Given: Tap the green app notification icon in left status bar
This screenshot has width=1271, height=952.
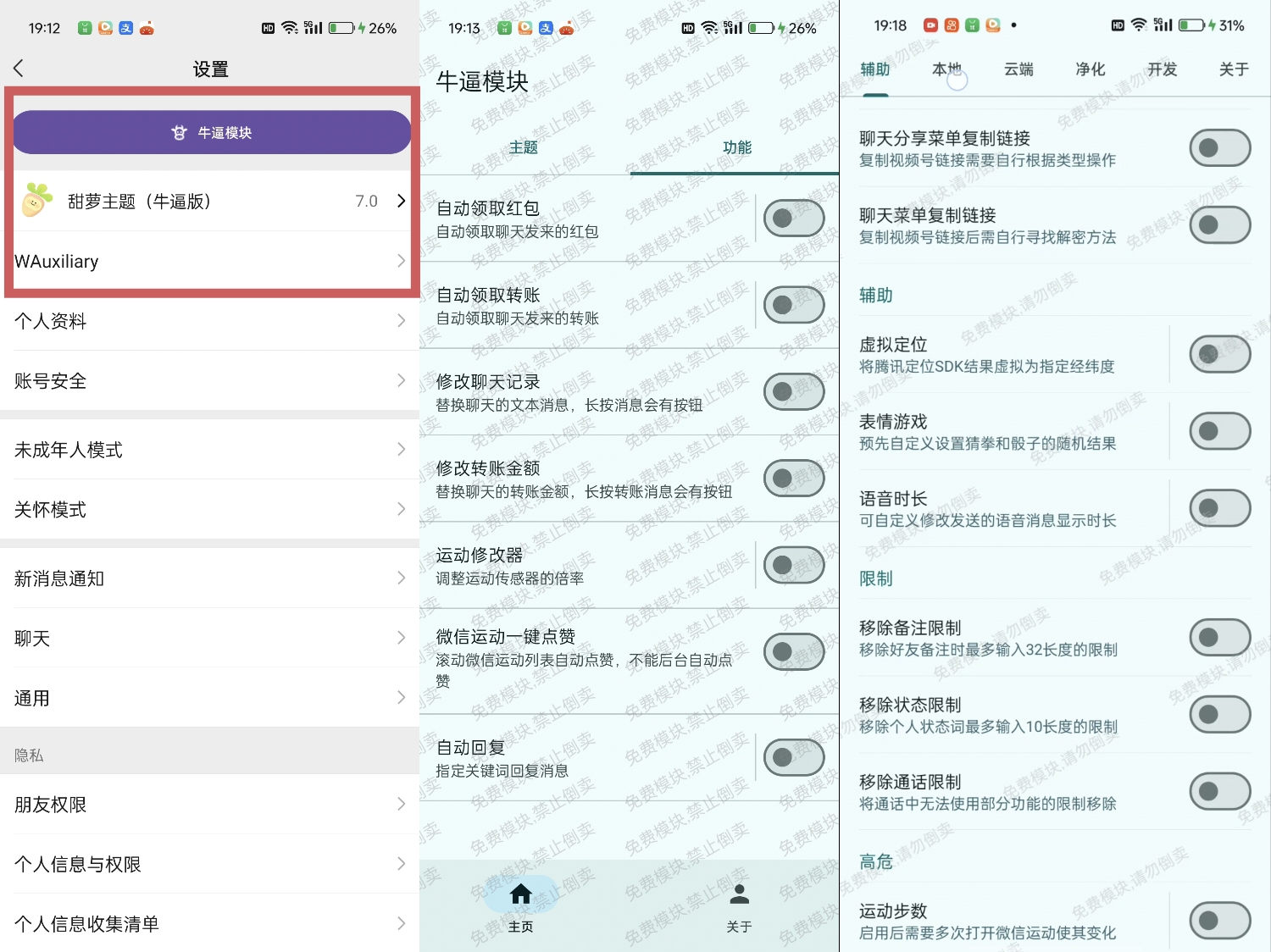Looking at the screenshot, I should [x=85, y=28].
